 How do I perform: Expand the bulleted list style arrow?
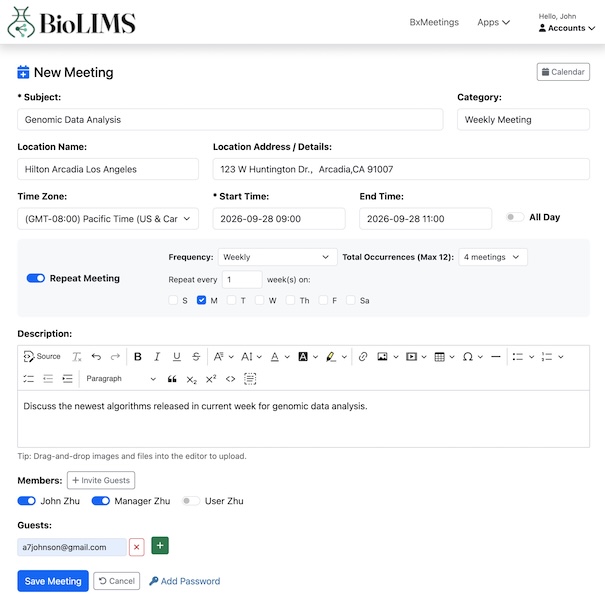(x=531, y=357)
